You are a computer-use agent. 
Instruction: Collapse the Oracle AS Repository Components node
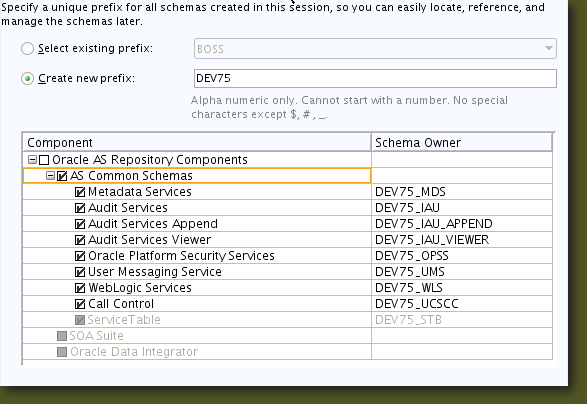pos(33,160)
